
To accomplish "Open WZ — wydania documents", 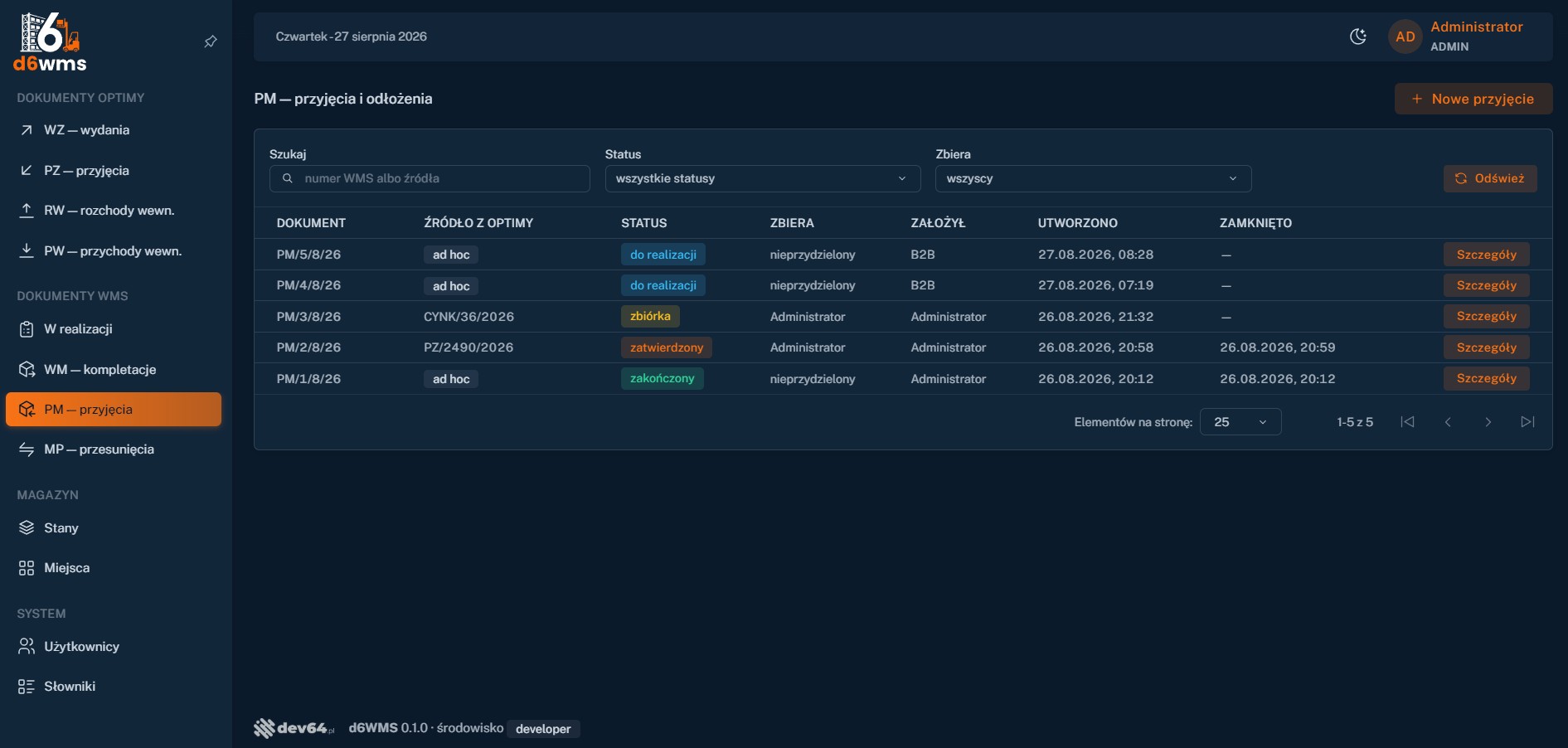I will pyautogui.click(x=114, y=130).
